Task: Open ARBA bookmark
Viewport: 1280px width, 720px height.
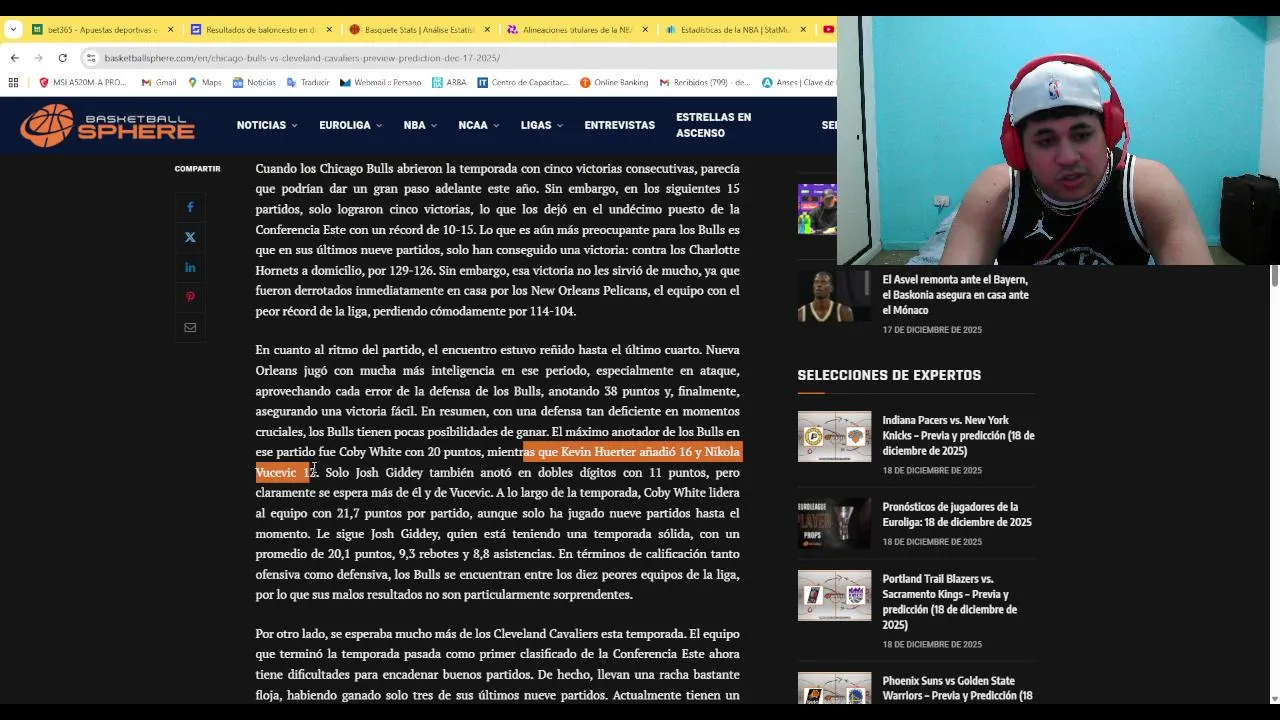Action: click(x=449, y=82)
